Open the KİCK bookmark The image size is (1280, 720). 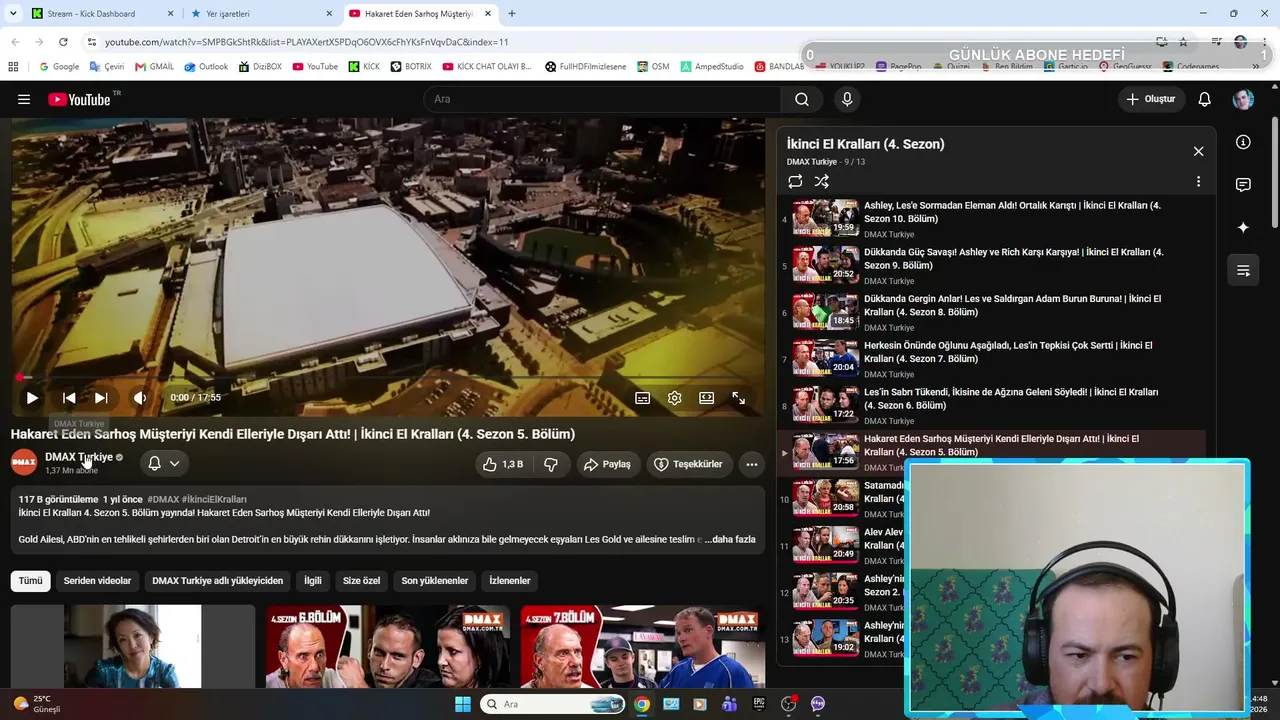(364, 67)
